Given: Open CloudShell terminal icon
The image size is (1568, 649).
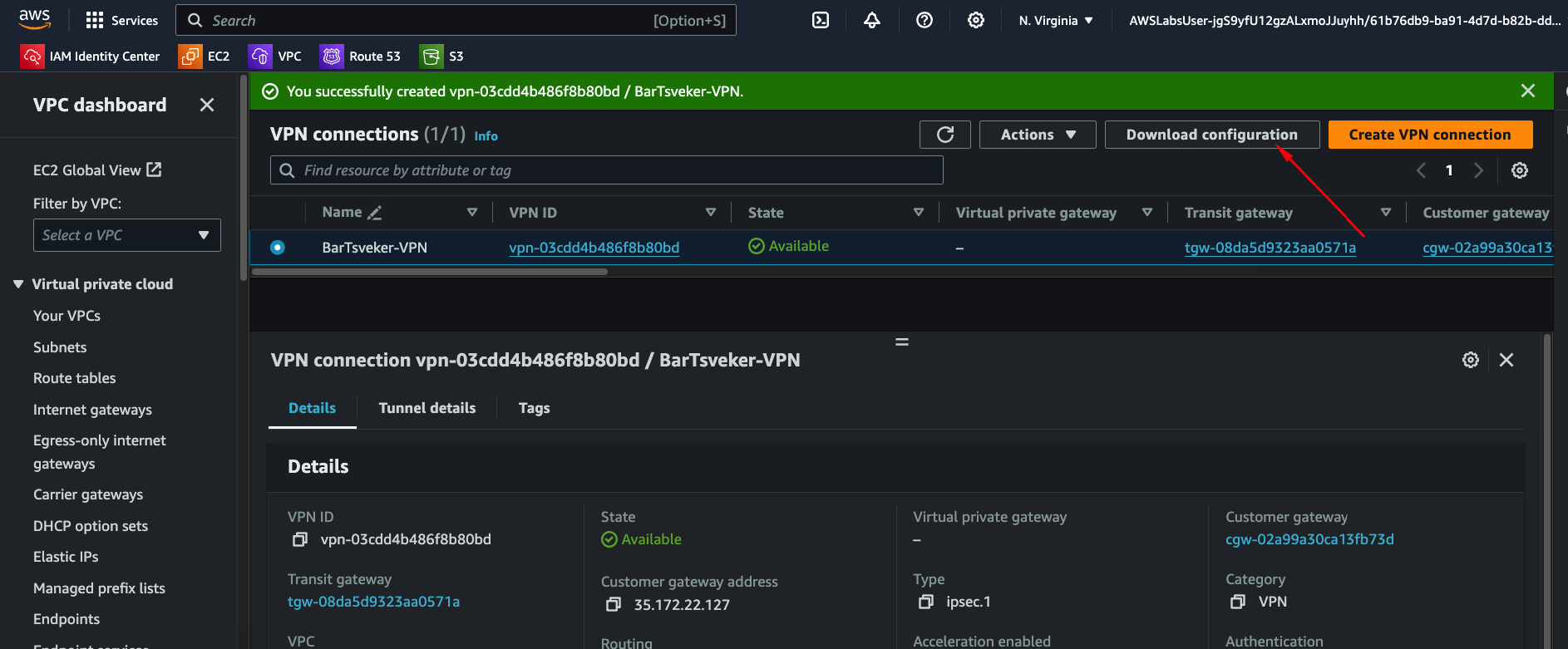Looking at the screenshot, I should pos(820,21).
